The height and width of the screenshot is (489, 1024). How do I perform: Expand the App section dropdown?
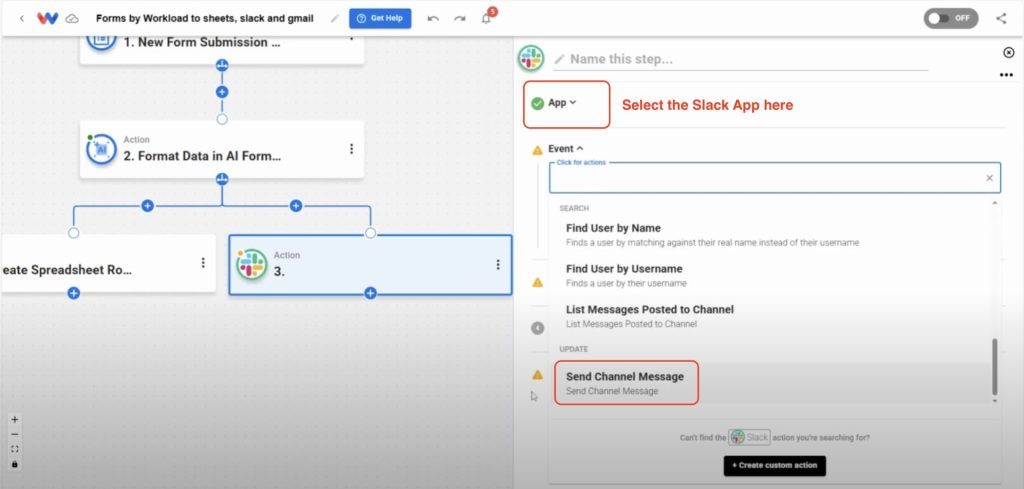[562, 103]
